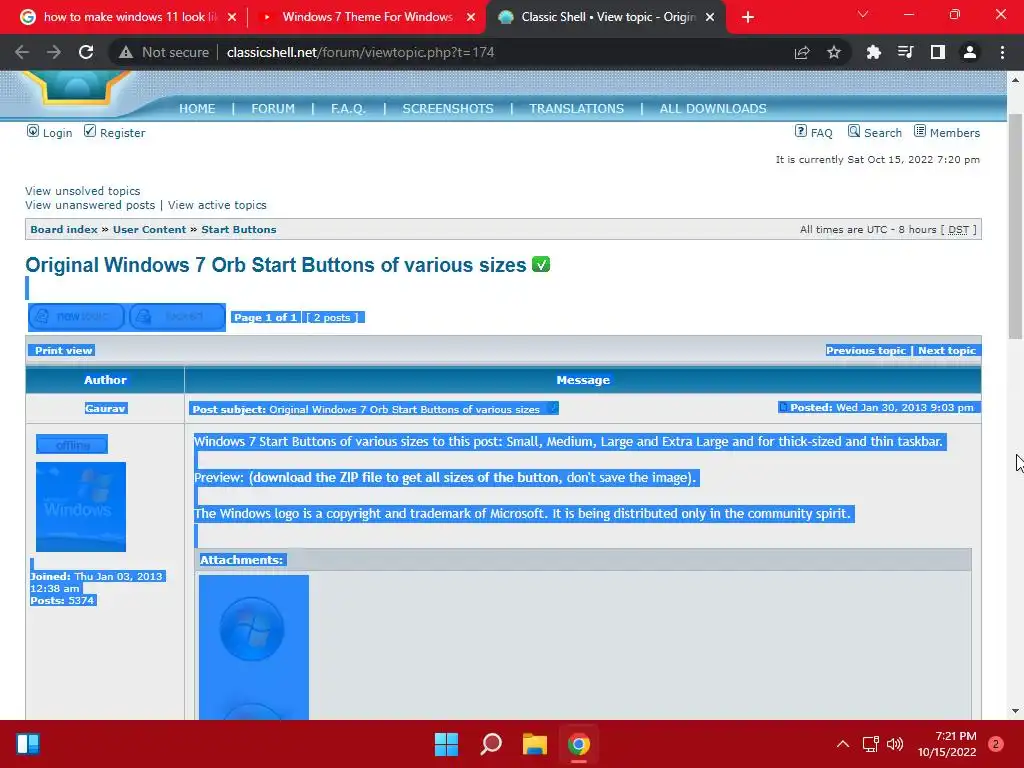Click the Windows orb attachment preview image

[x=253, y=647]
